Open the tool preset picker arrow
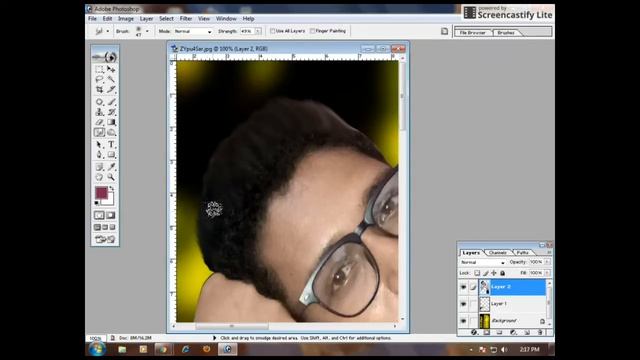Viewport: 640px width, 360px height. coord(108,31)
